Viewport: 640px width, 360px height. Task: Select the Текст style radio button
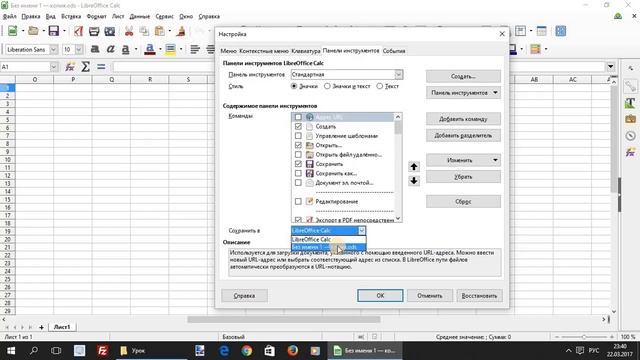tap(380, 86)
